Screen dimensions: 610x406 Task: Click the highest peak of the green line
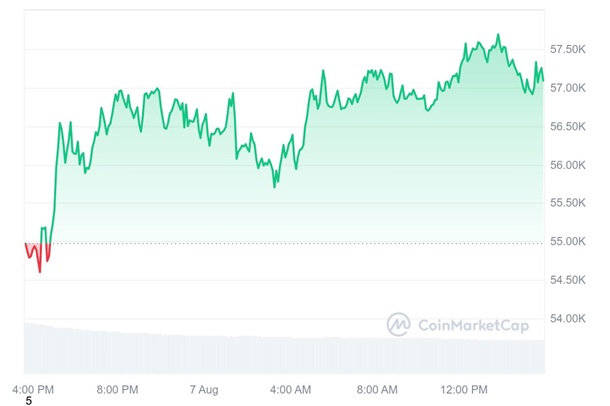pos(498,36)
